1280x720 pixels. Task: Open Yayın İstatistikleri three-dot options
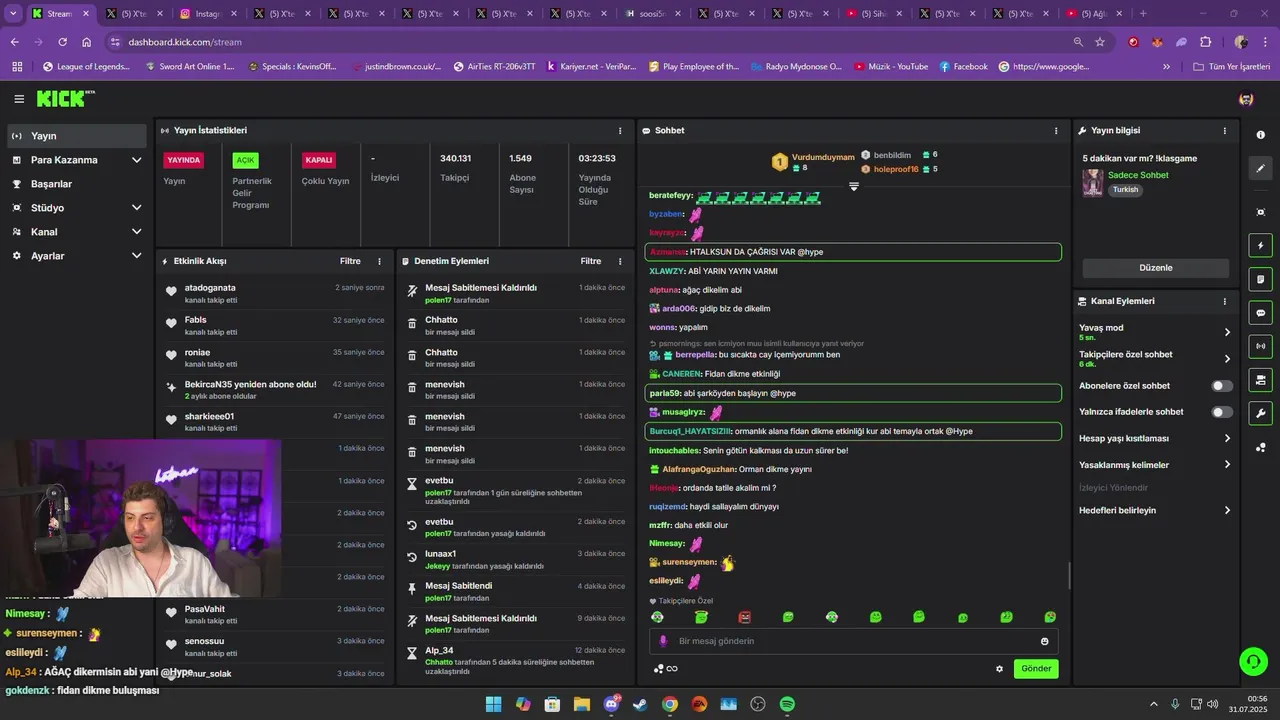tap(620, 131)
